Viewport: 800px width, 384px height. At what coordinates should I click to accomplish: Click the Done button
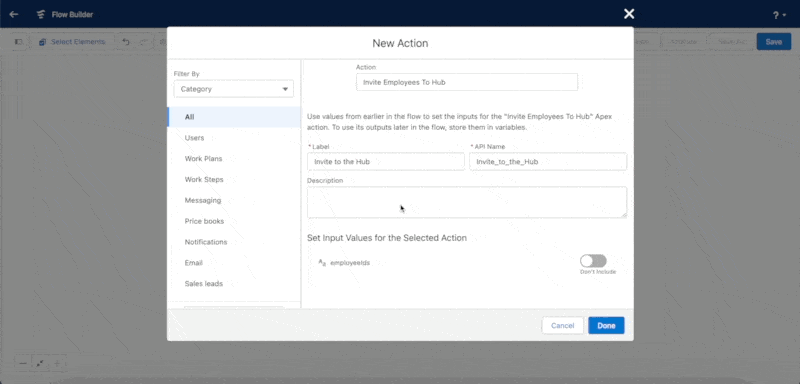pyautogui.click(x=606, y=325)
